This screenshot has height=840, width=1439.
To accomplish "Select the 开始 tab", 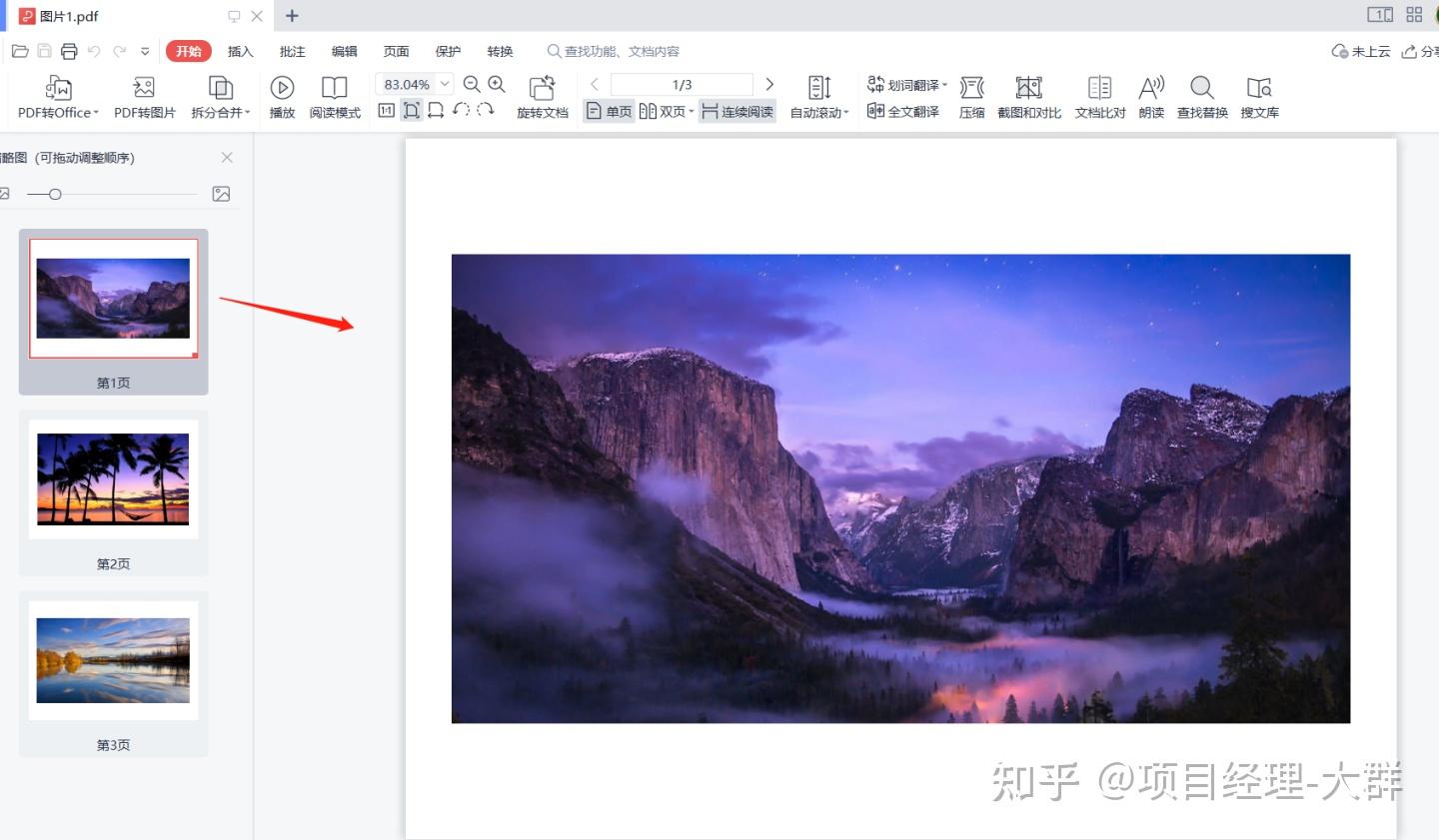I will [x=189, y=51].
